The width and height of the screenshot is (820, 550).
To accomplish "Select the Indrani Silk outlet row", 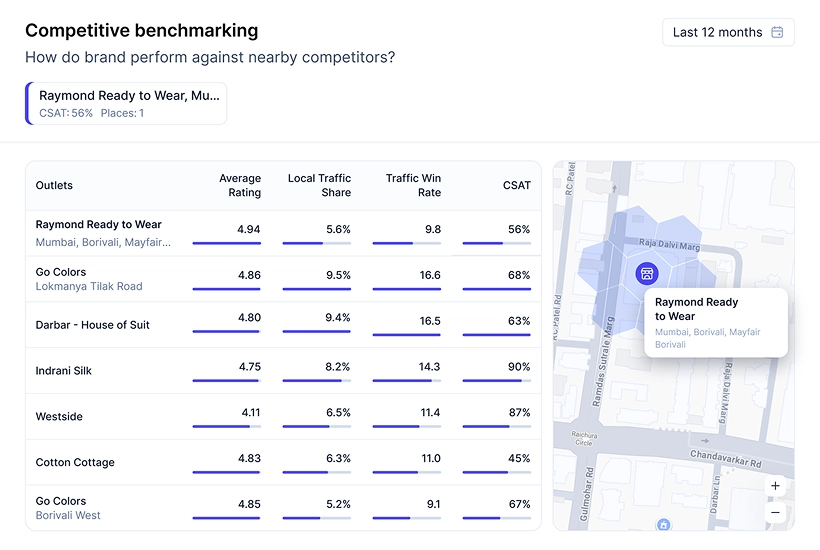I will pyautogui.click(x=64, y=371).
